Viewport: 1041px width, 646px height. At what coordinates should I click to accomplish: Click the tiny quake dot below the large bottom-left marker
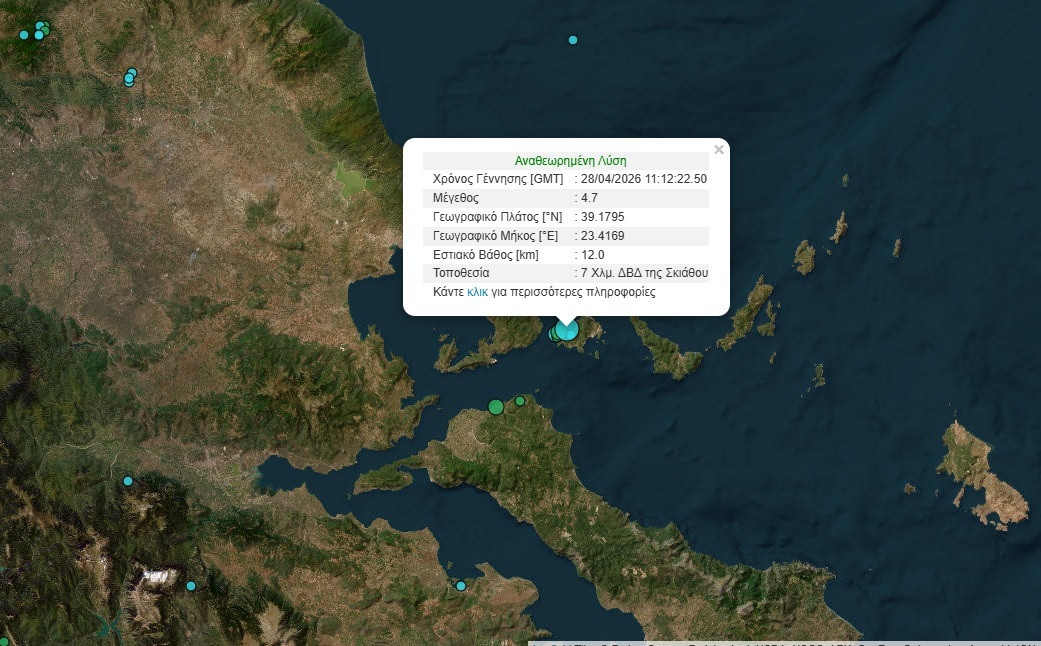point(191,586)
